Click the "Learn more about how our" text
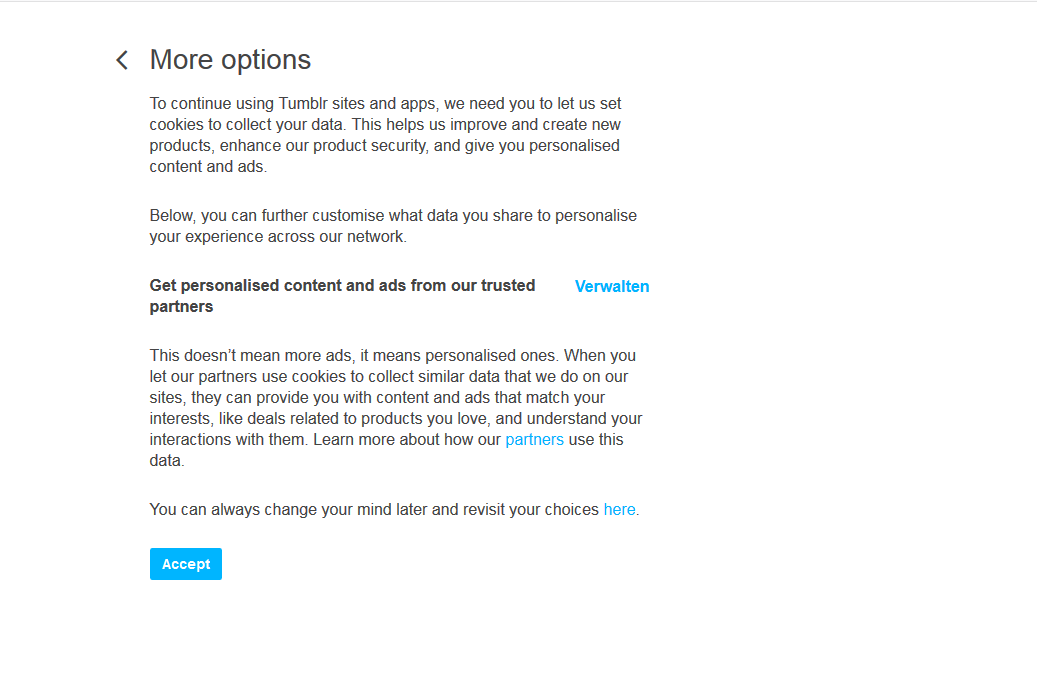 (407, 439)
